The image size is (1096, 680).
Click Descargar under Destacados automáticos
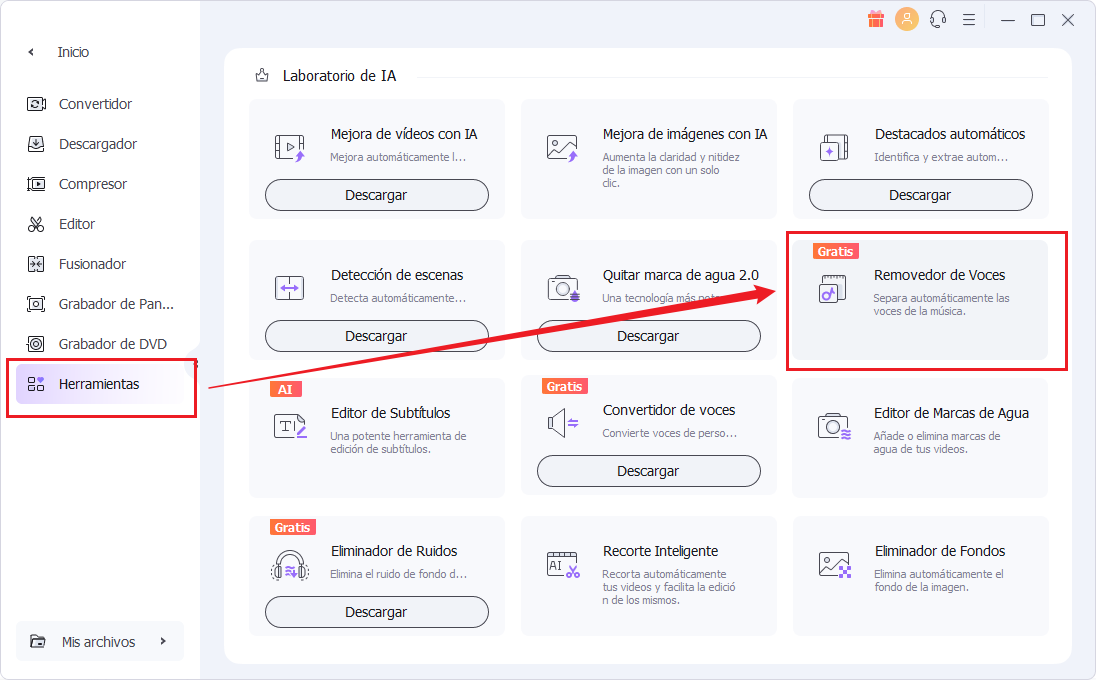(920, 195)
